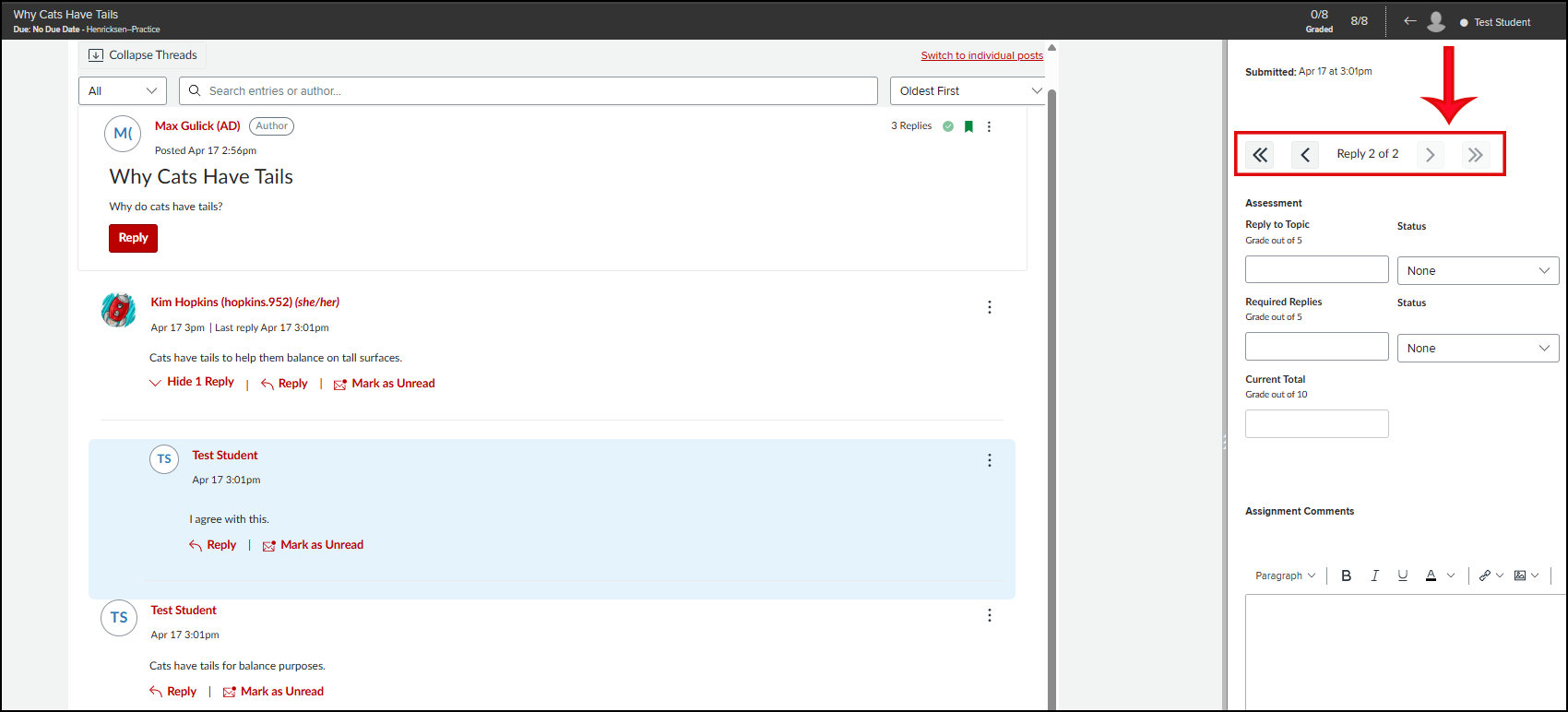Open Test Student link on balance purposes post
Viewport: 1568px width, 712px height.
pyautogui.click(x=184, y=611)
